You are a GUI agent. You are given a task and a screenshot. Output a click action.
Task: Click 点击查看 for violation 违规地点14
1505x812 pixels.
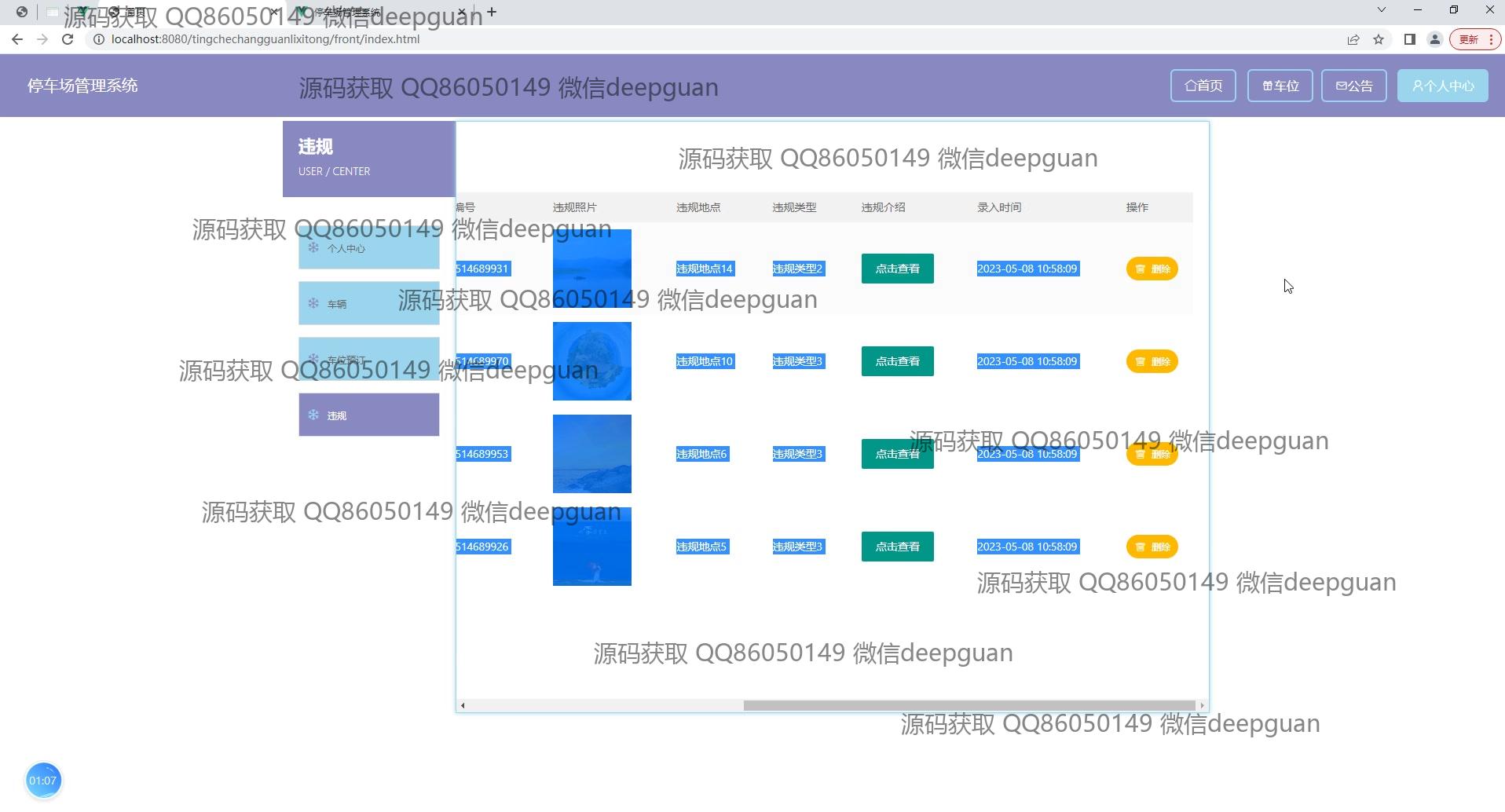pyautogui.click(x=897, y=269)
